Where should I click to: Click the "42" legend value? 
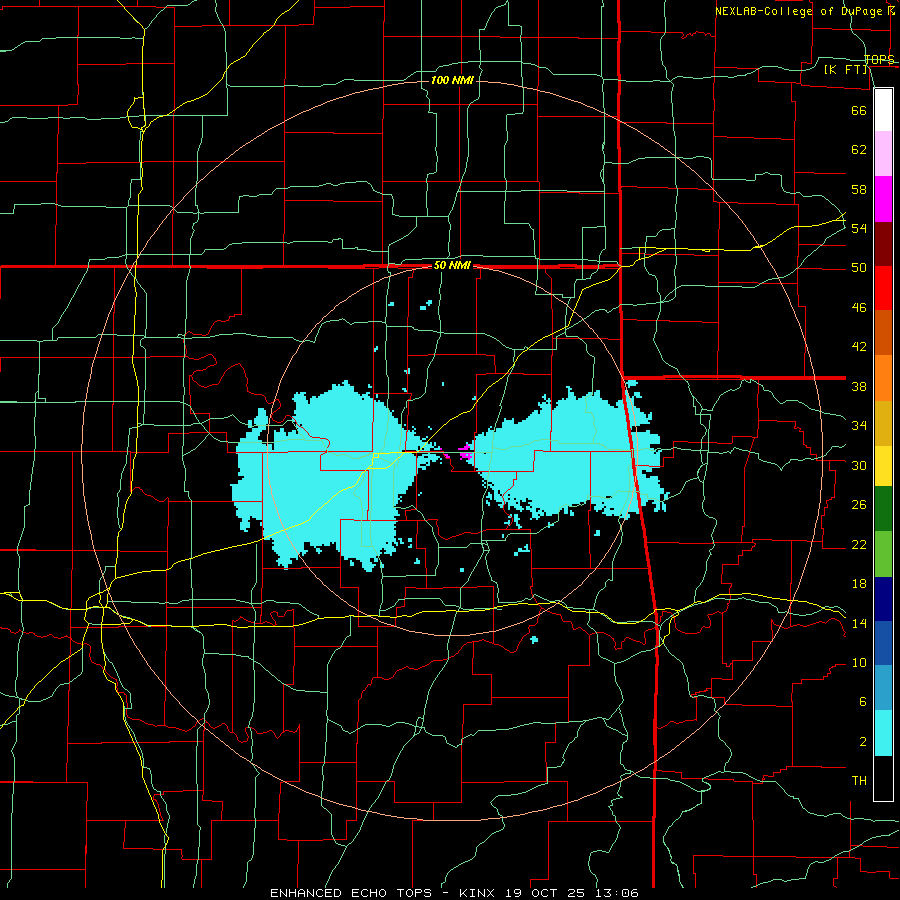[x=859, y=347]
